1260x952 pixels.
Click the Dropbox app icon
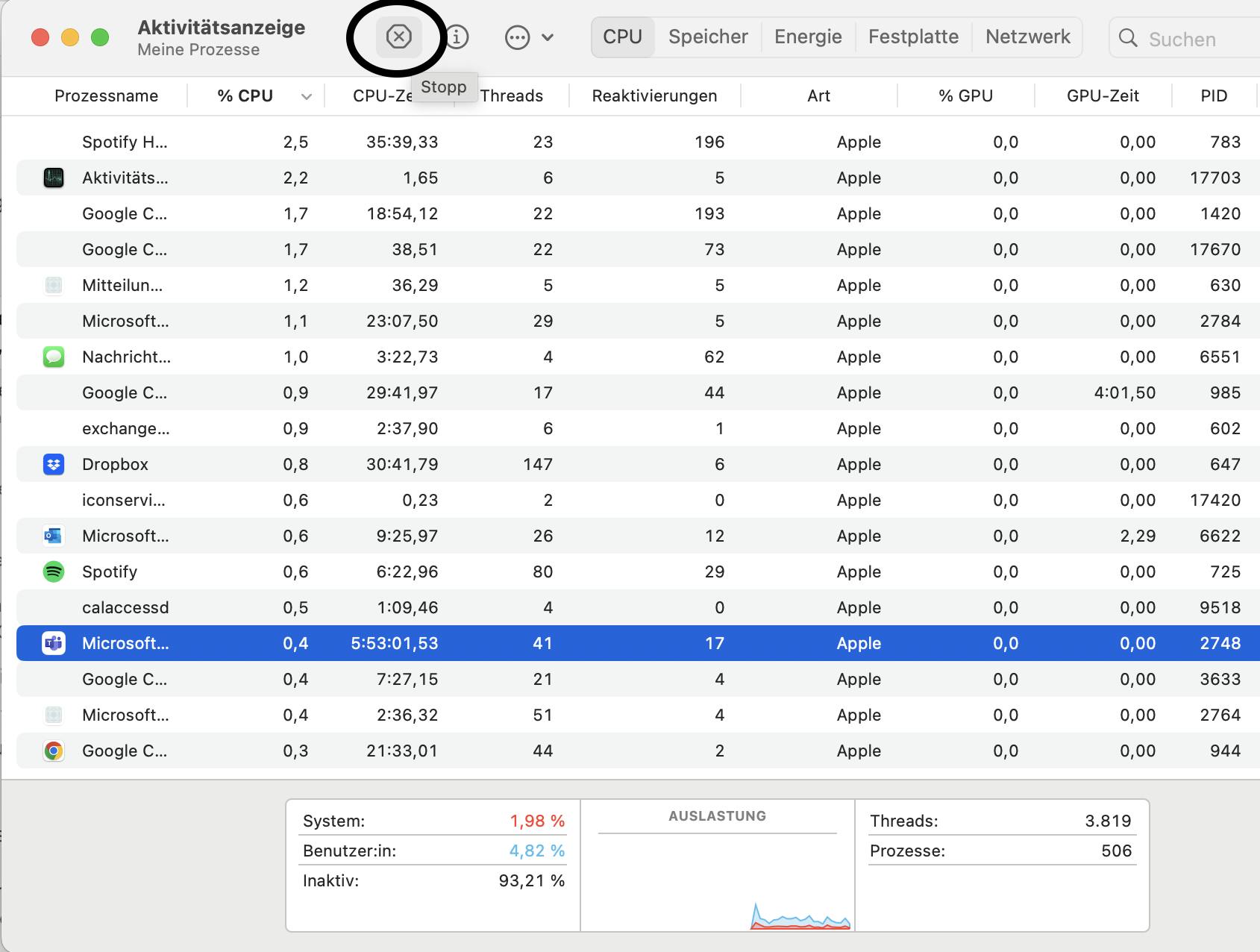pos(54,464)
